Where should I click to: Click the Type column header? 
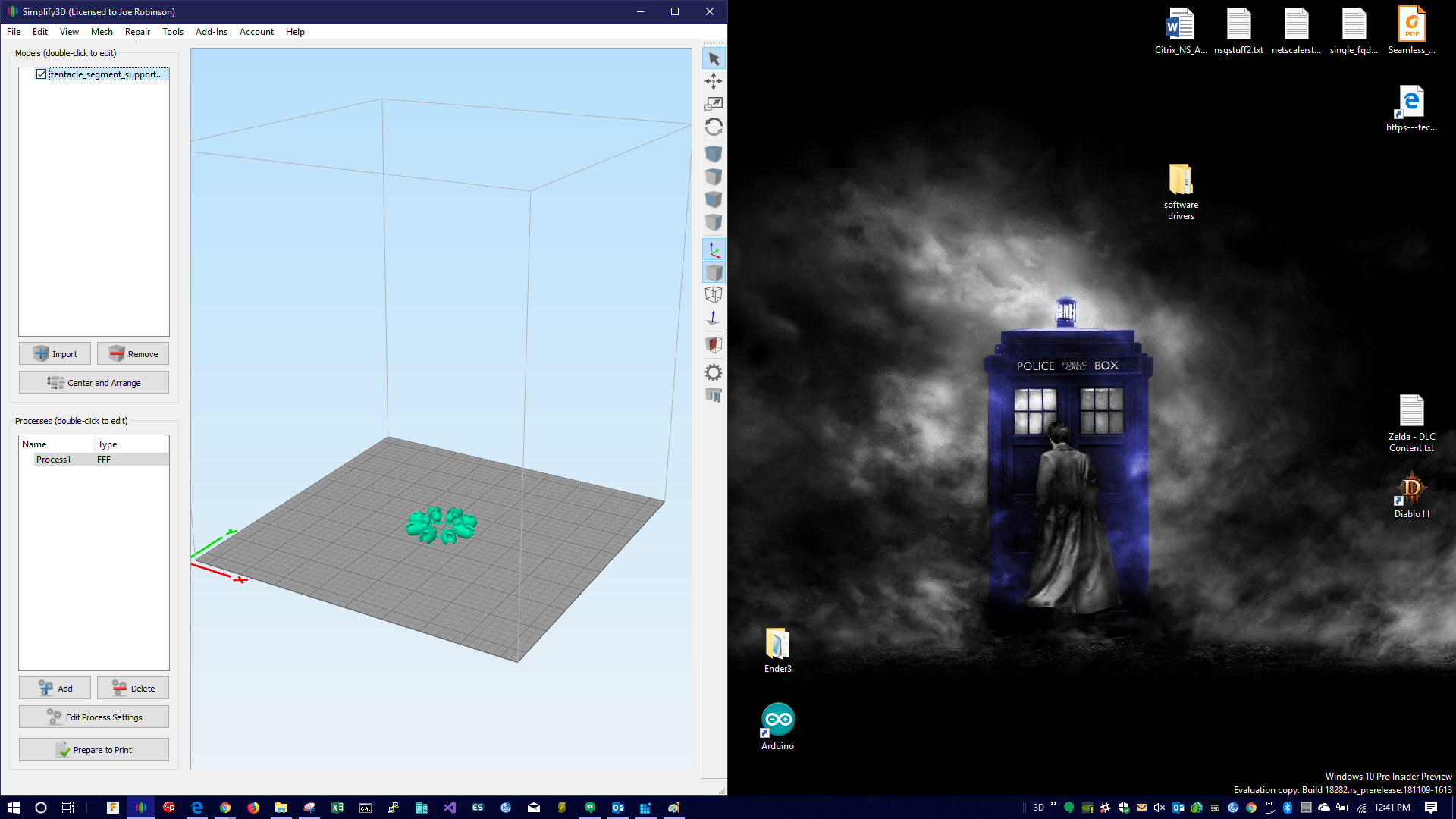pyautogui.click(x=131, y=444)
